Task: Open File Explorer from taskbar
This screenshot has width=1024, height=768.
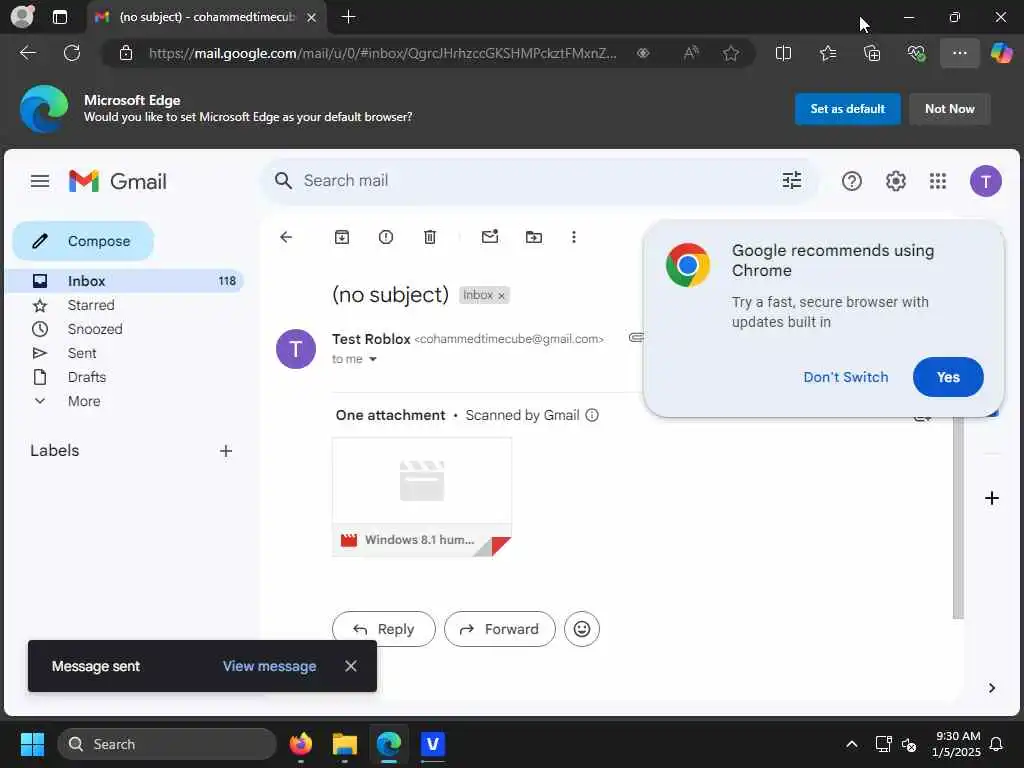Action: (x=345, y=744)
